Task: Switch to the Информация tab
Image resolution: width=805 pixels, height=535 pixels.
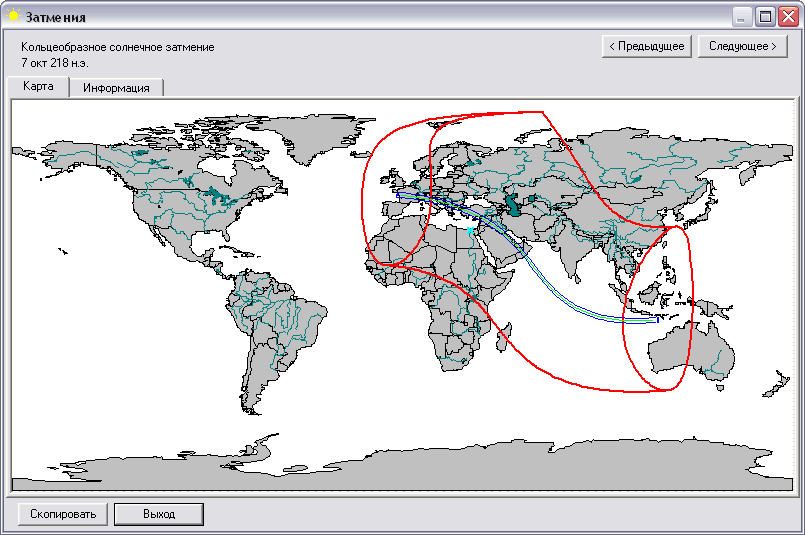Action: (116, 88)
